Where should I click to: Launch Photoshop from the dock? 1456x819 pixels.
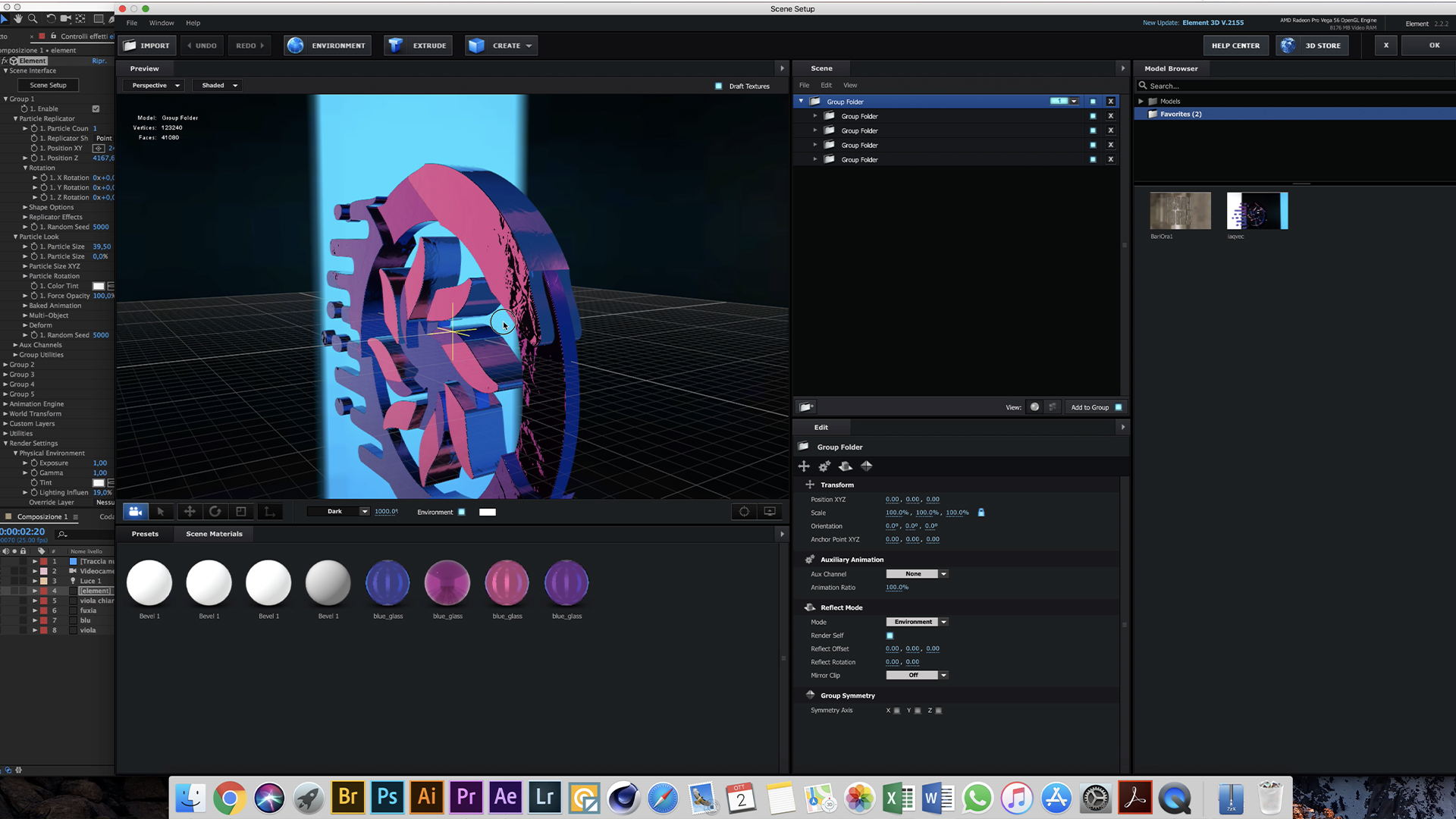(388, 797)
